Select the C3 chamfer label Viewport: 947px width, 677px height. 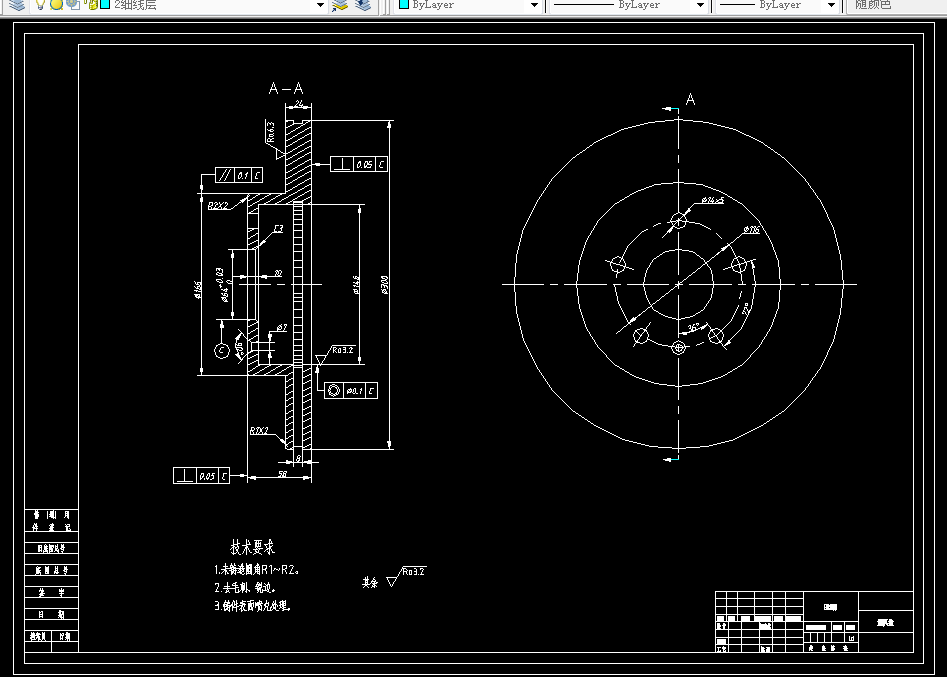pyautogui.click(x=278, y=229)
